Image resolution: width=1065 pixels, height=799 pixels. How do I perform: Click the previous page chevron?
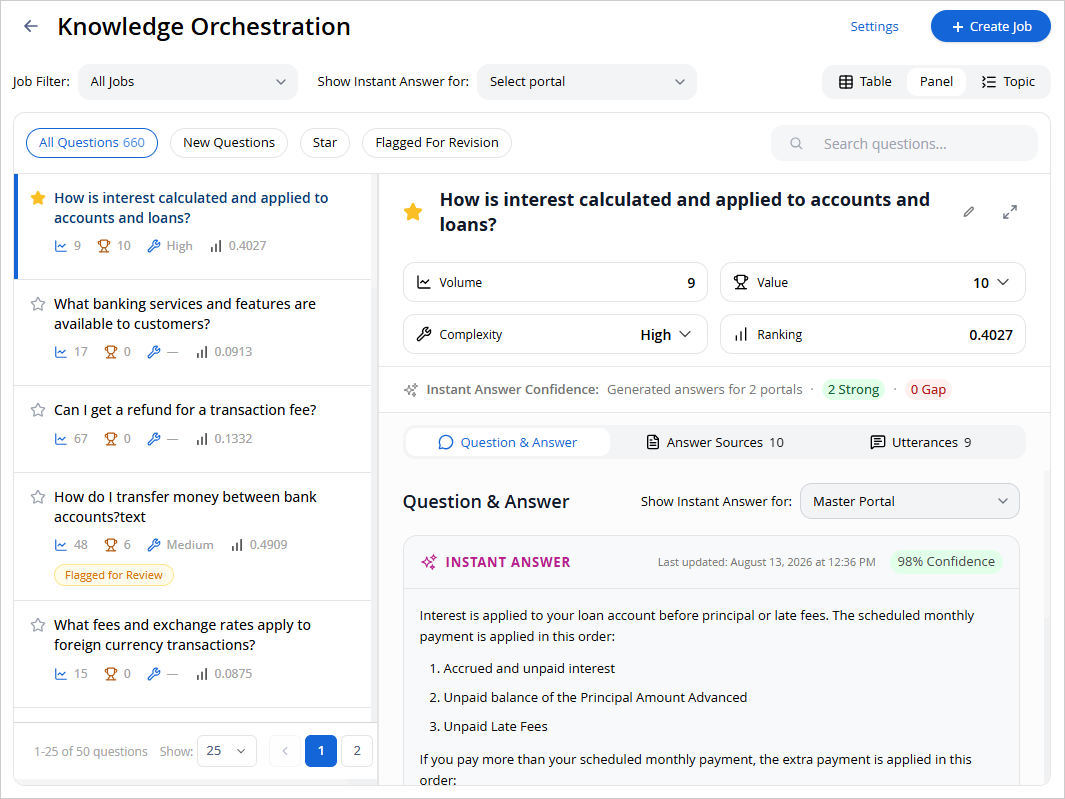tap(285, 751)
